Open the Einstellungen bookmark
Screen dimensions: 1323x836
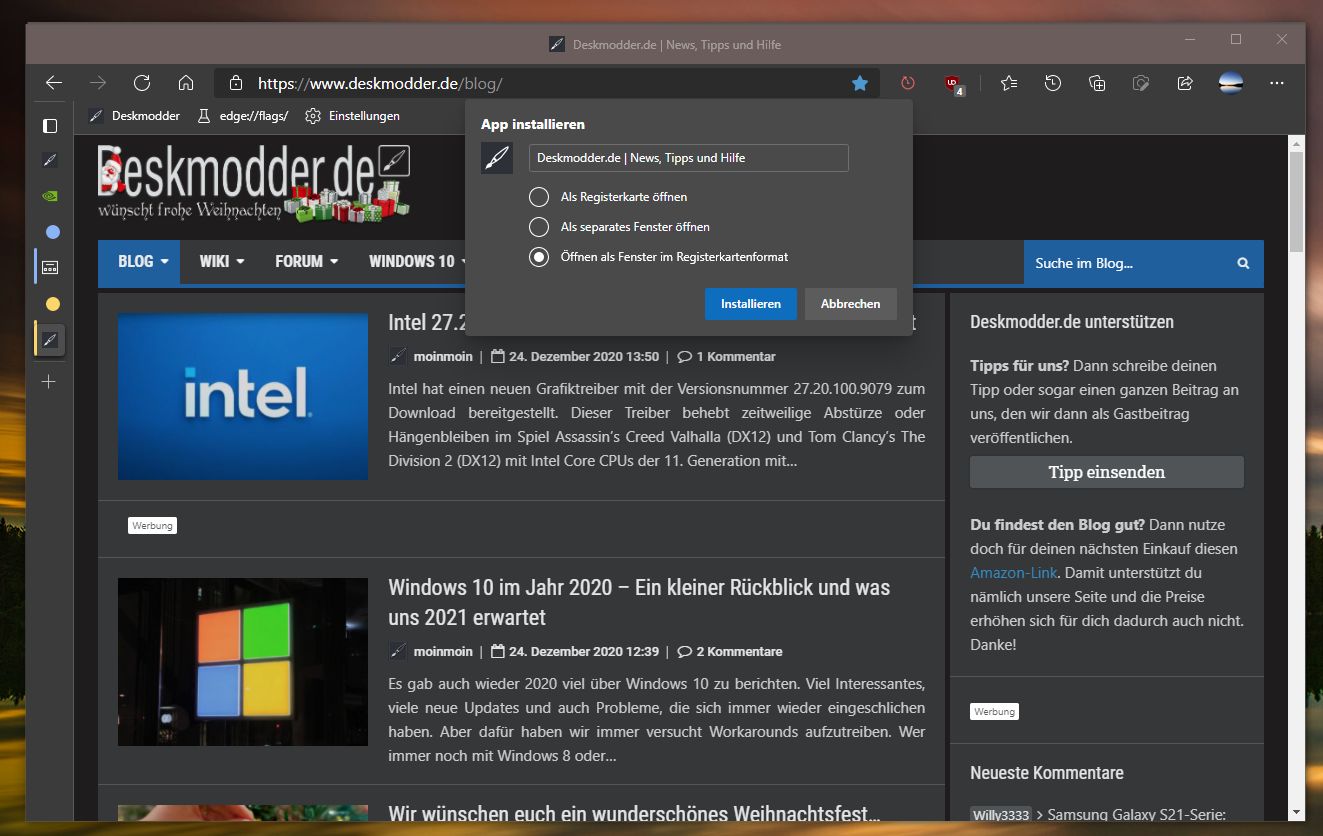353,116
